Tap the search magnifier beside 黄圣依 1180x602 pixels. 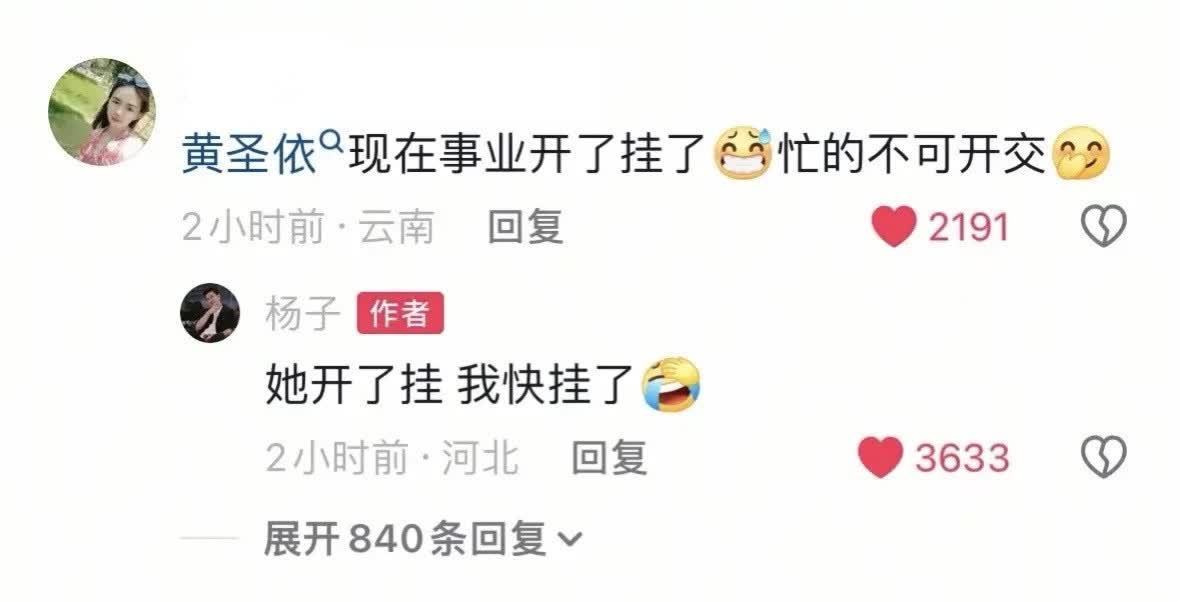coord(331,140)
